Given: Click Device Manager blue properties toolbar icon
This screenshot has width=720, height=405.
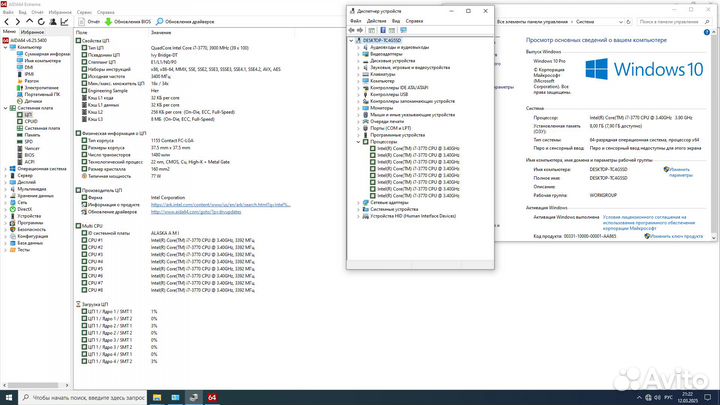Looking at the screenshot, I should tap(382, 30).
